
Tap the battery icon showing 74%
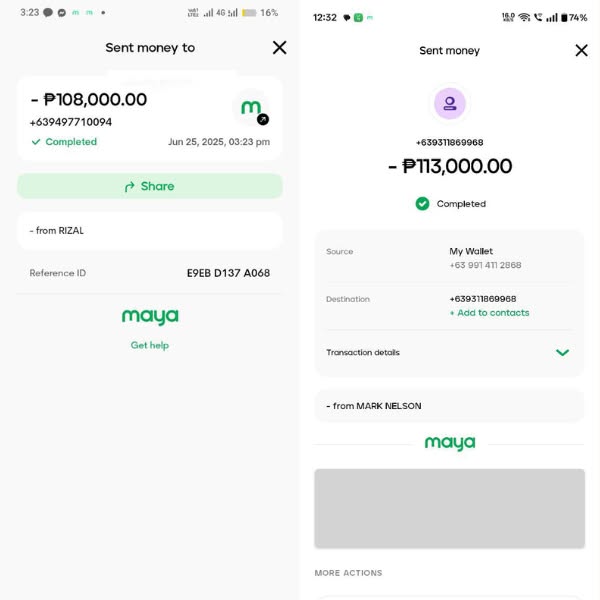tap(564, 18)
